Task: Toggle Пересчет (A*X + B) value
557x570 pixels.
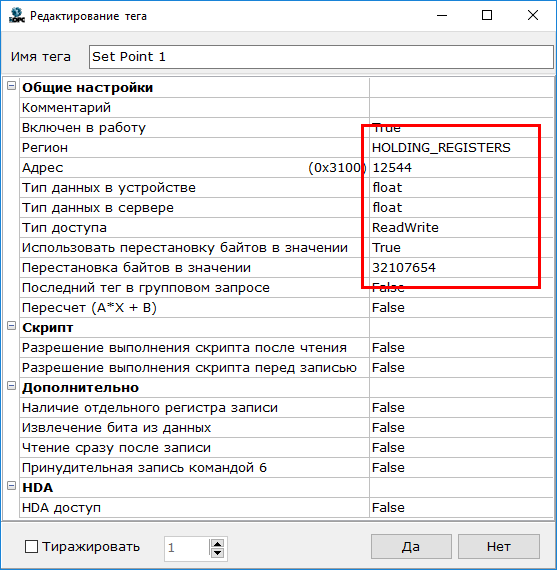Action: [461, 308]
